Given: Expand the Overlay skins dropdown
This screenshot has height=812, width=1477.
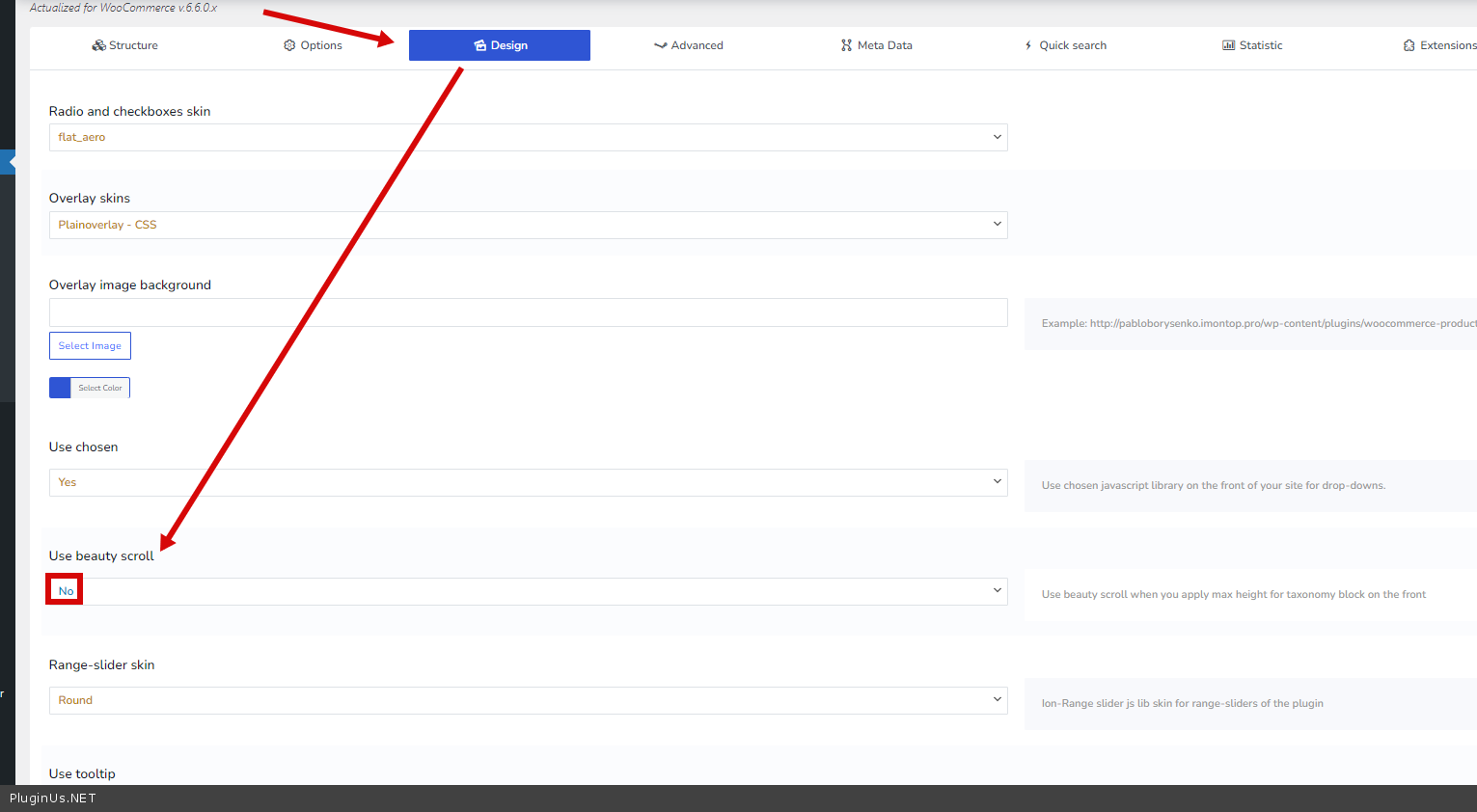Looking at the screenshot, I should point(528,225).
